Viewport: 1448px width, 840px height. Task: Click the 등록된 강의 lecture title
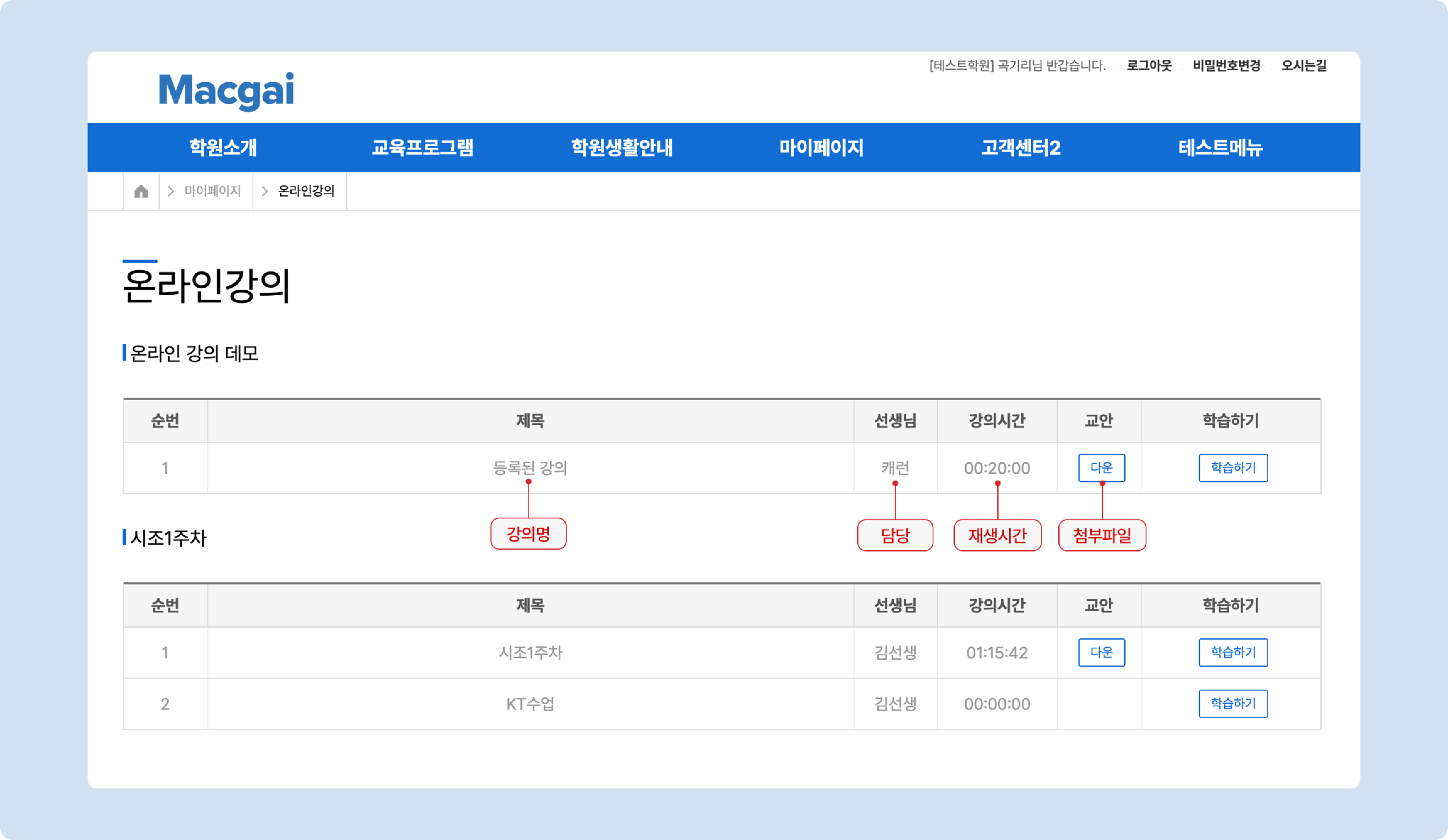click(x=530, y=468)
